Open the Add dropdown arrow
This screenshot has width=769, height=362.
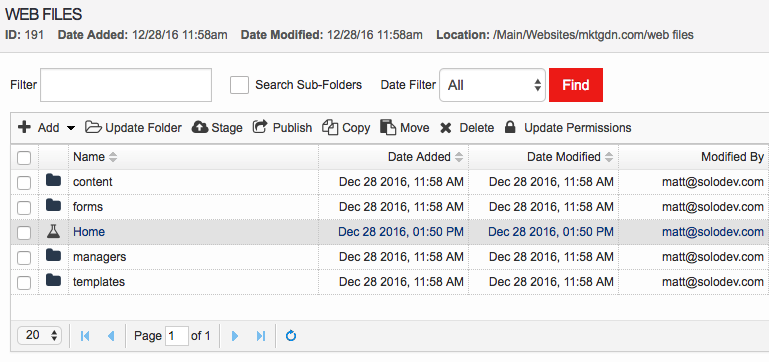pyautogui.click(x=71, y=129)
